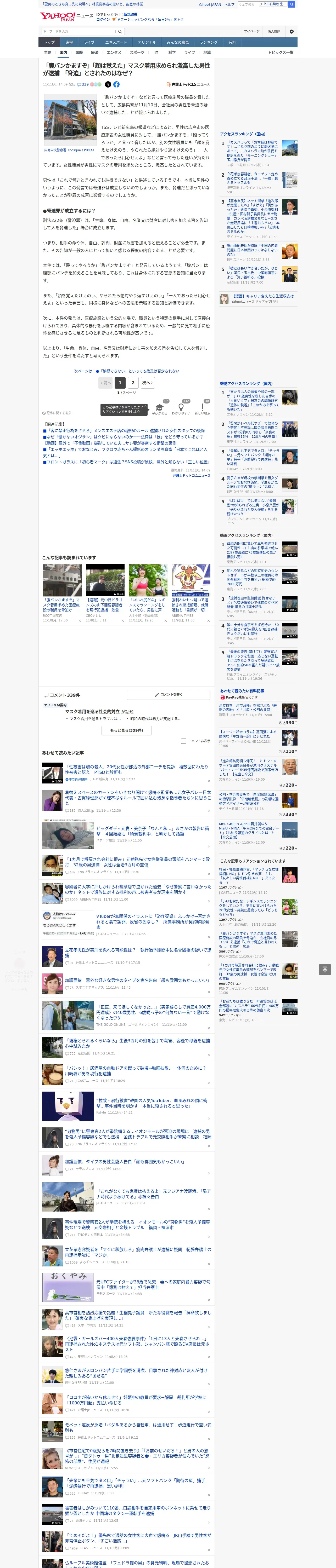
Task: Click the わかりやすい lightbulb reaction
Action: pyautogui.click(x=181, y=408)
